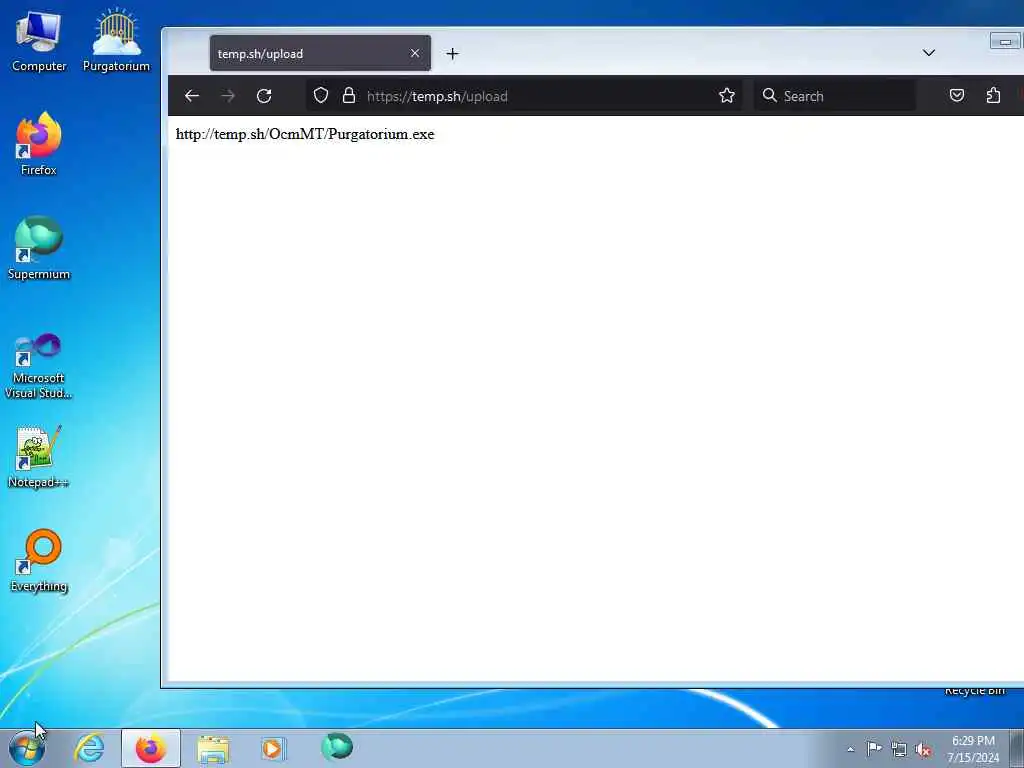Click the Firefox Search box
1024x768 pixels.
pyautogui.click(x=835, y=96)
